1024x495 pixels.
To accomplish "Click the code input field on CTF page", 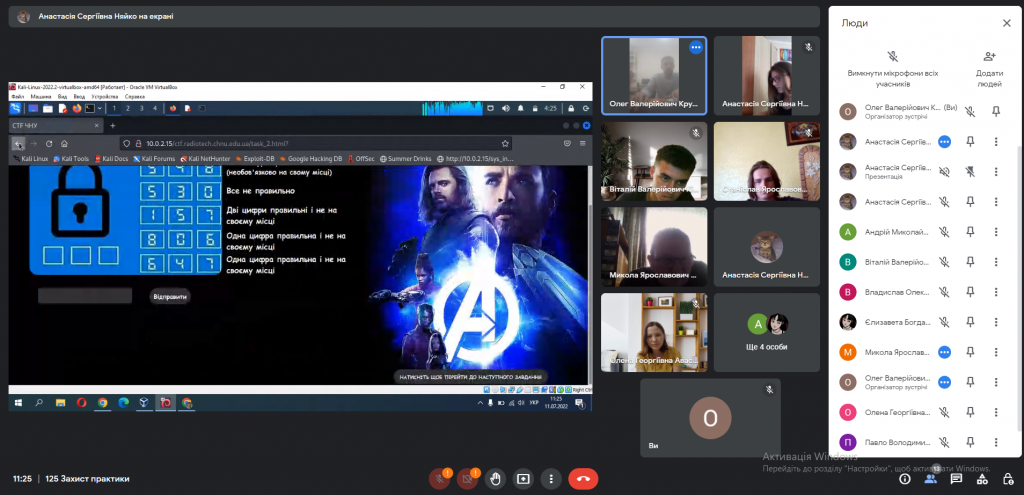I will click(85, 296).
